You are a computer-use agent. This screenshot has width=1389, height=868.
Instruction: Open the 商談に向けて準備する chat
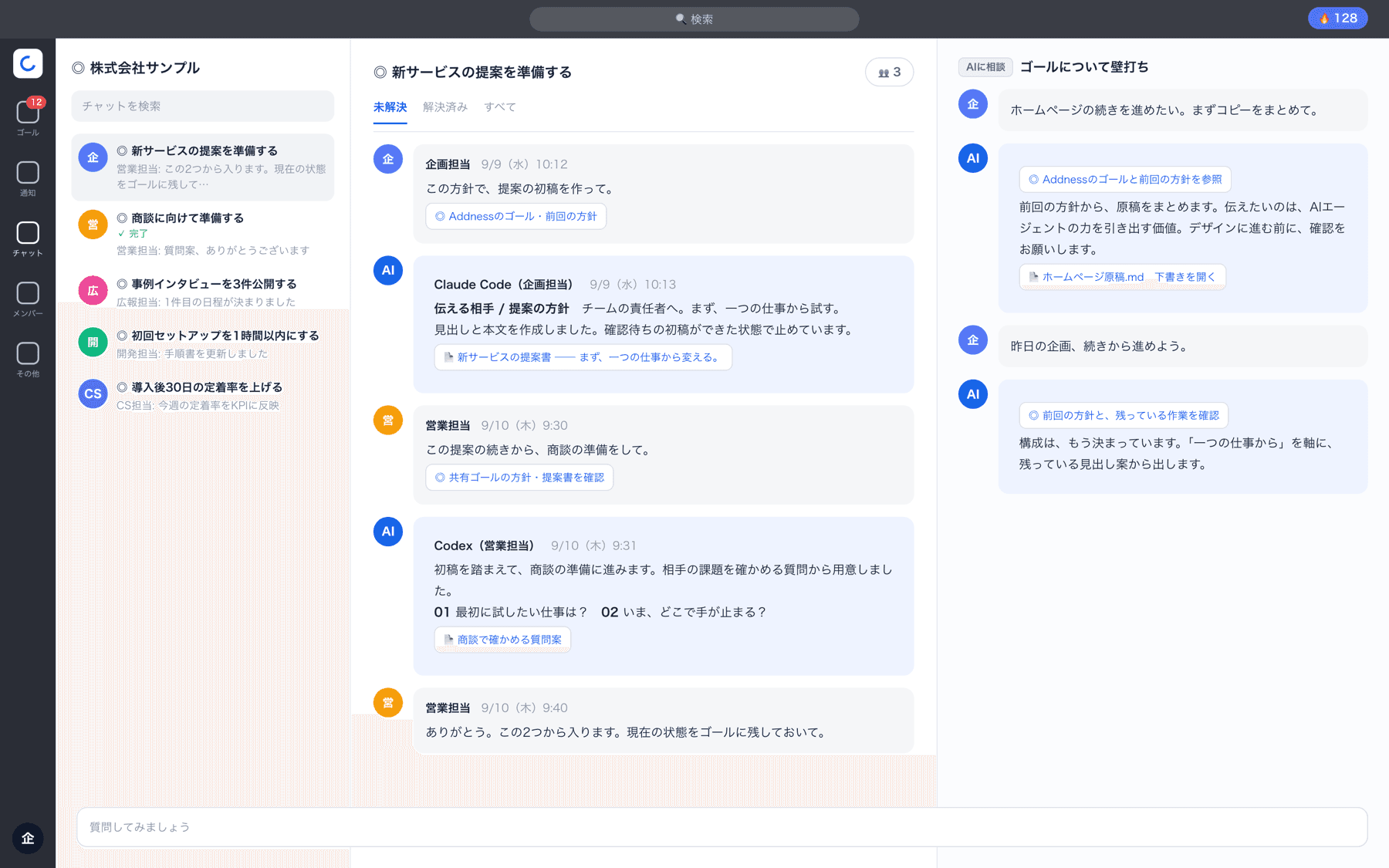pos(203,233)
